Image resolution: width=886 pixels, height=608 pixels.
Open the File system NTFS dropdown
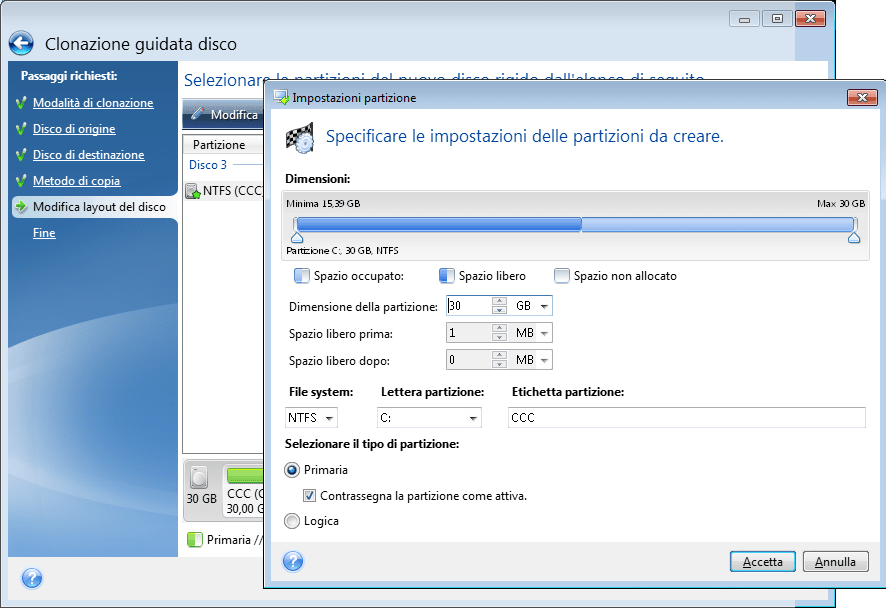(311, 418)
